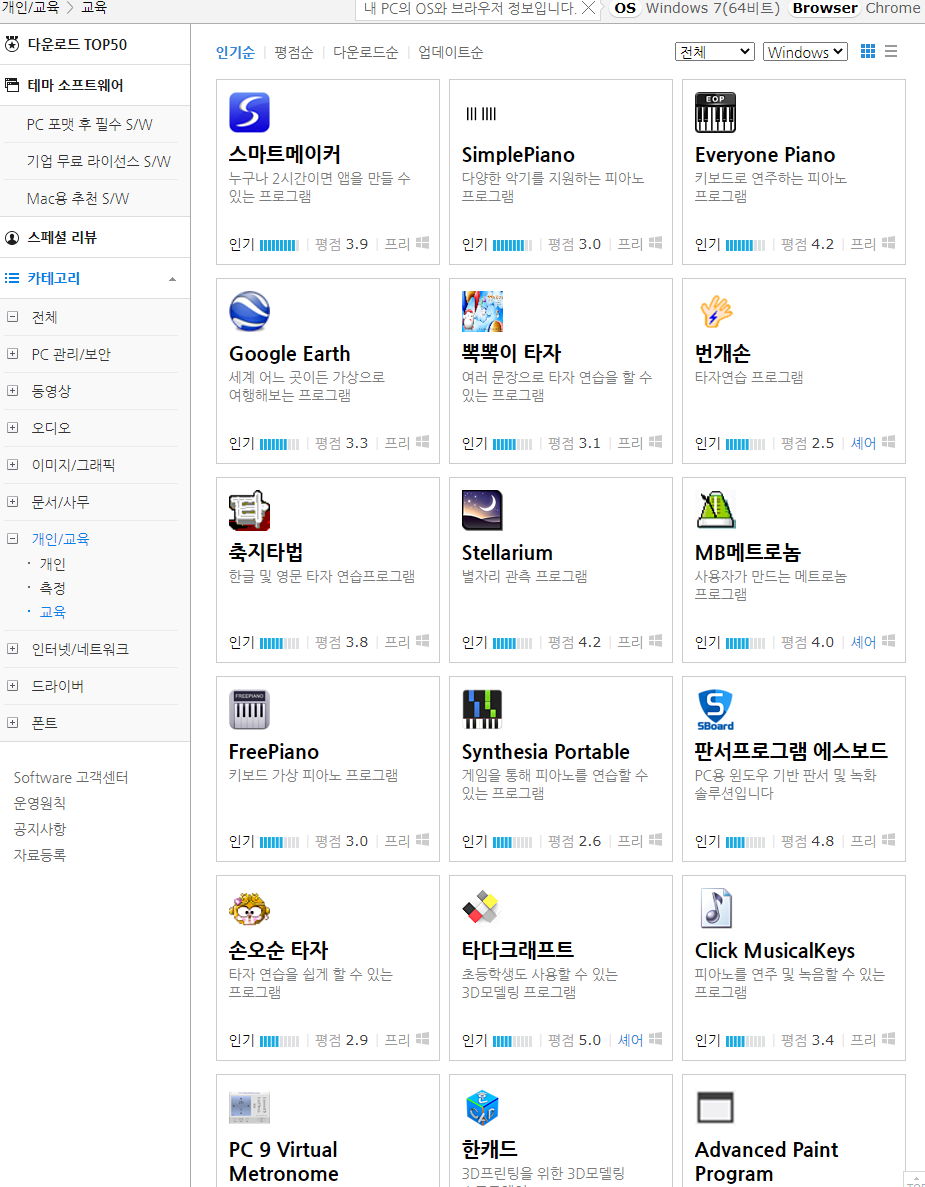Click the Stellarium night sky icon
The image size is (925, 1187).
pos(482,510)
